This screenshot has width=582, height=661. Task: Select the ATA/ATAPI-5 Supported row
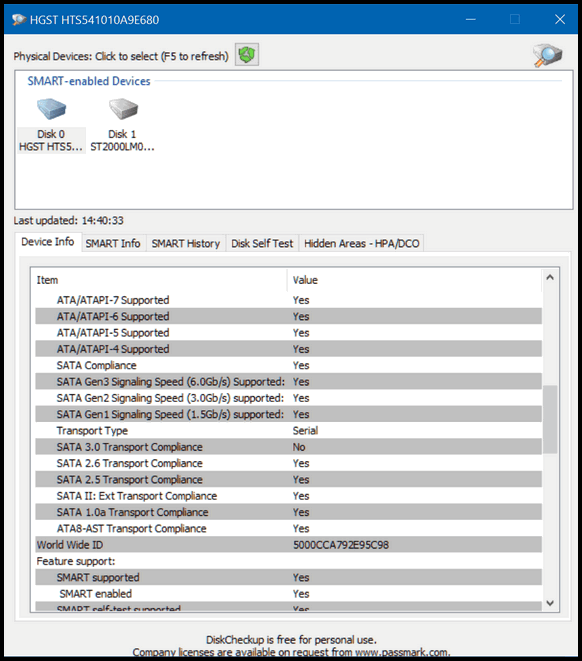coord(288,333)
